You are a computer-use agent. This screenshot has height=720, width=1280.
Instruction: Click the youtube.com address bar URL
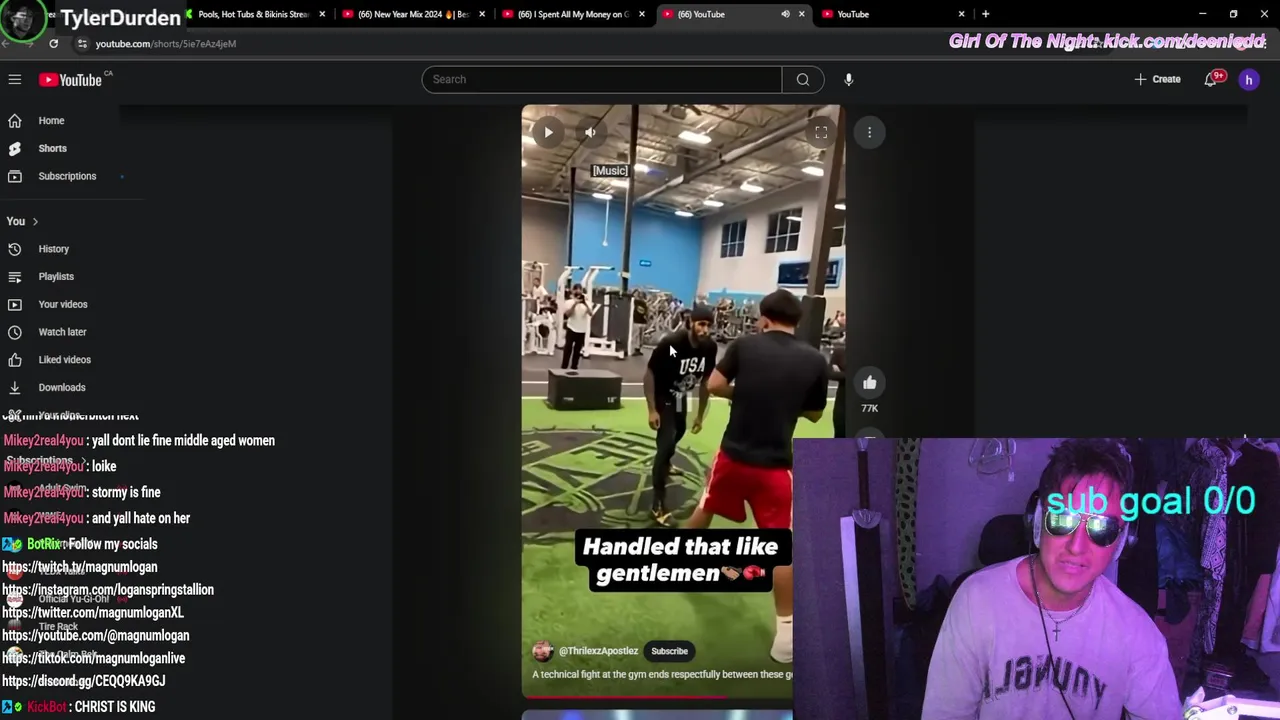point(166,44)
